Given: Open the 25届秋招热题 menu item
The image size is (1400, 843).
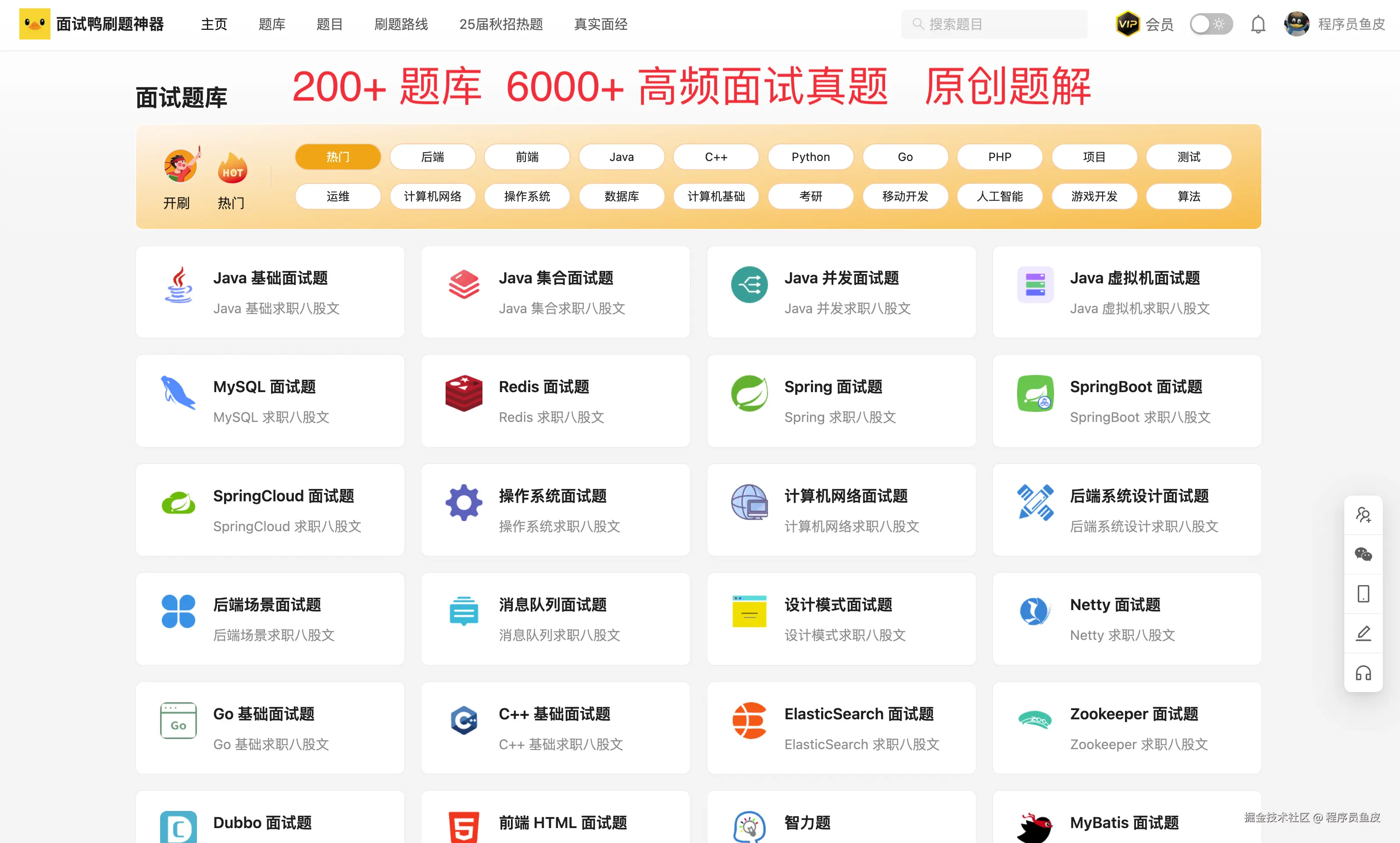Looking at the screenshot, I should (x=501, y=25).
